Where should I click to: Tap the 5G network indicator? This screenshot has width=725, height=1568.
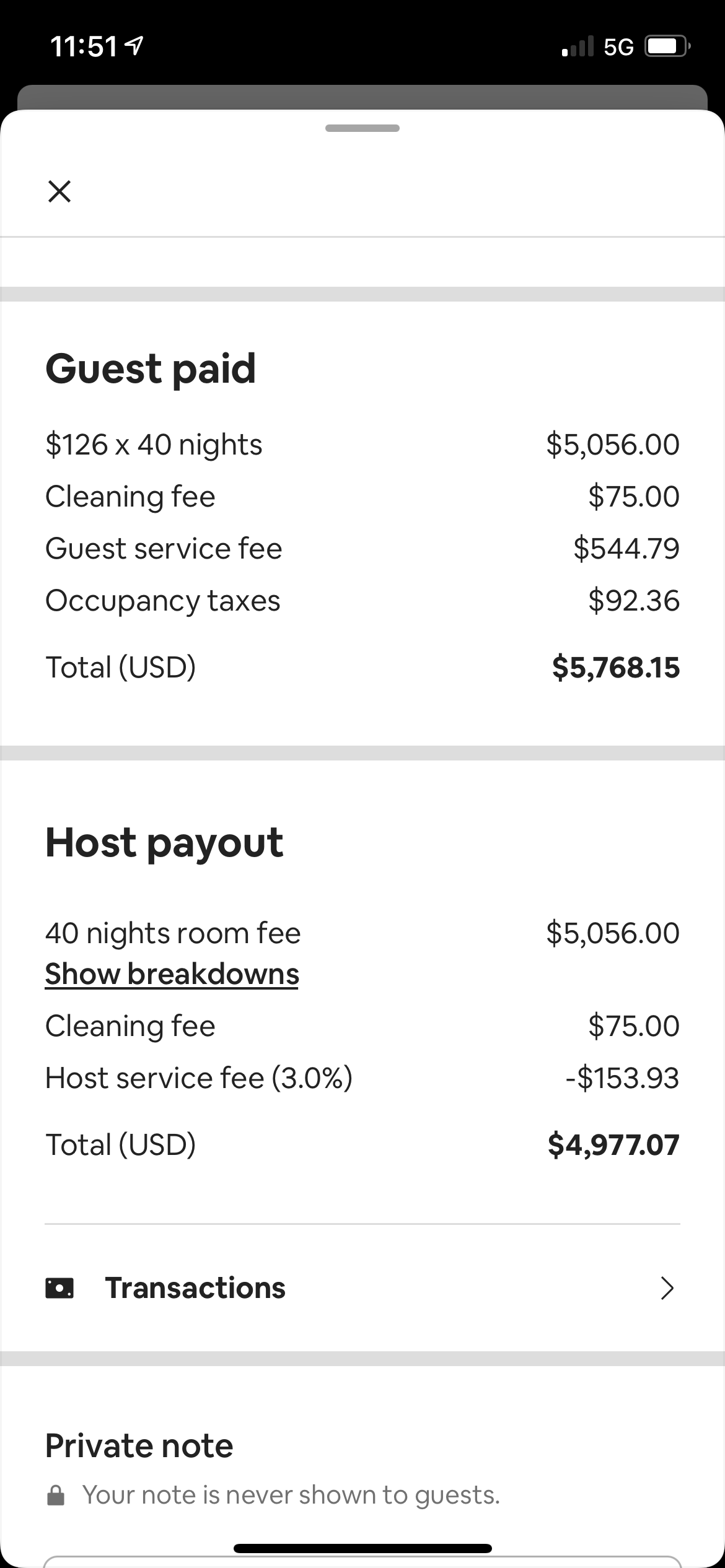point(618,47)
